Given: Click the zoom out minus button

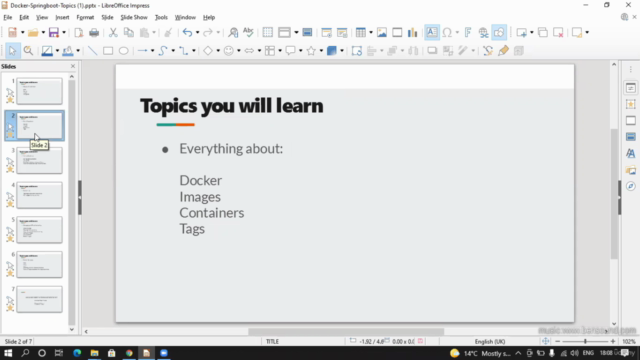Looking at the screenshot, I should point(558,341).
